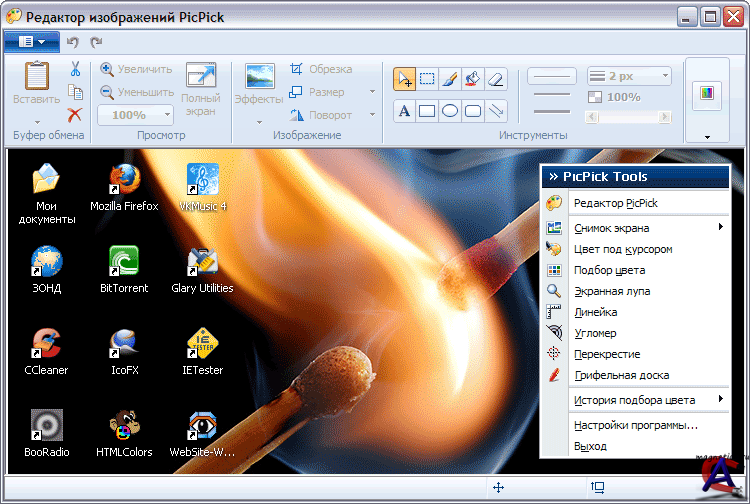Select the Eraser tool in the toolbar
The height and width of the screenshot is (504, 750).
tap(496, 78)
